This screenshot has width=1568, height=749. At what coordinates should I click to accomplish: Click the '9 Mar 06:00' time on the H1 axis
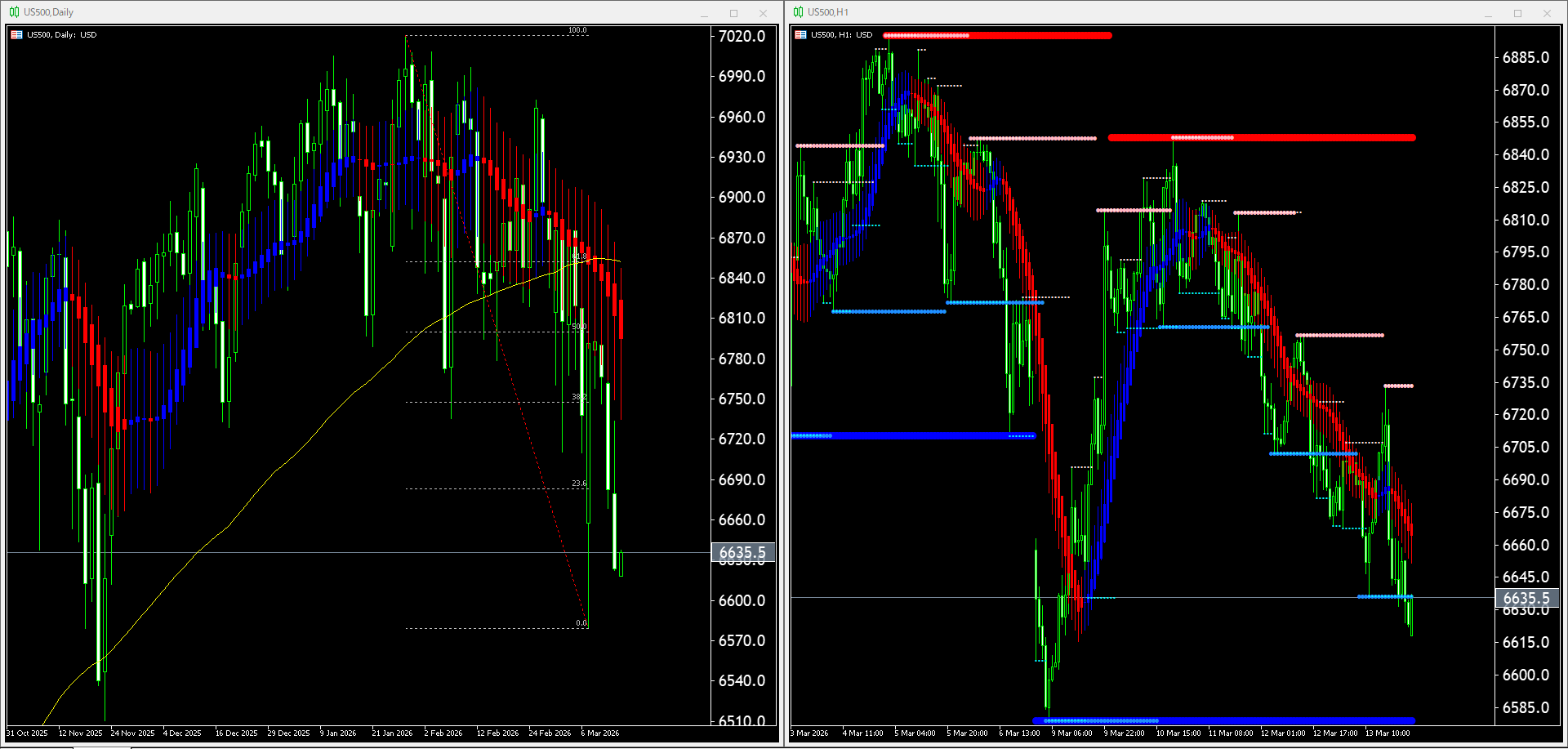click(1071, 733)
